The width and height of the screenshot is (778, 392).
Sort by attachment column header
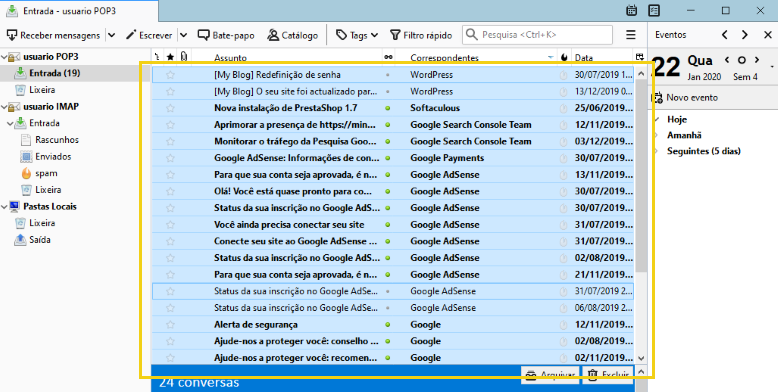(x=184, y=58)
